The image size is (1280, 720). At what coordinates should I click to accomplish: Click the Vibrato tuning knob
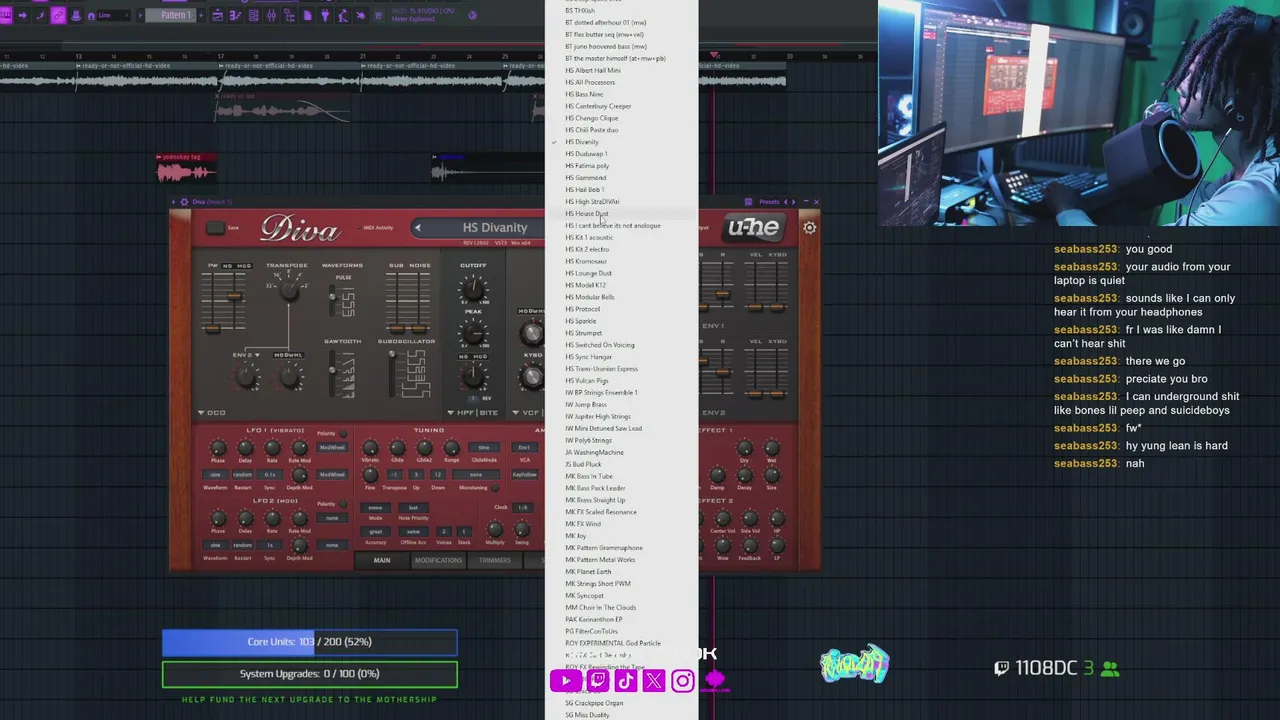click(x=370, y=448)
